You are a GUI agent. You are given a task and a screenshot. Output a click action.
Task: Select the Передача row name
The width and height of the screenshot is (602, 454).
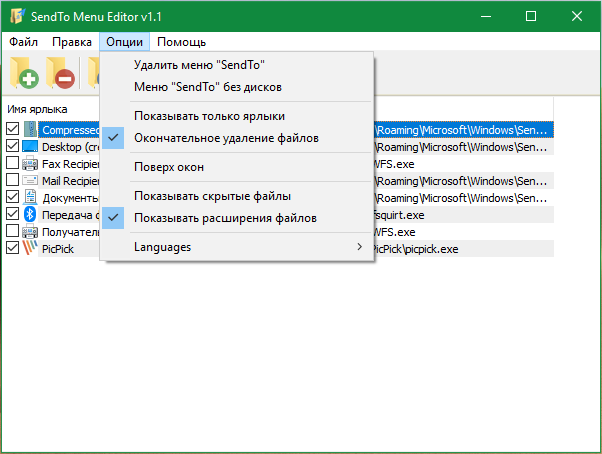pos(70,215)
